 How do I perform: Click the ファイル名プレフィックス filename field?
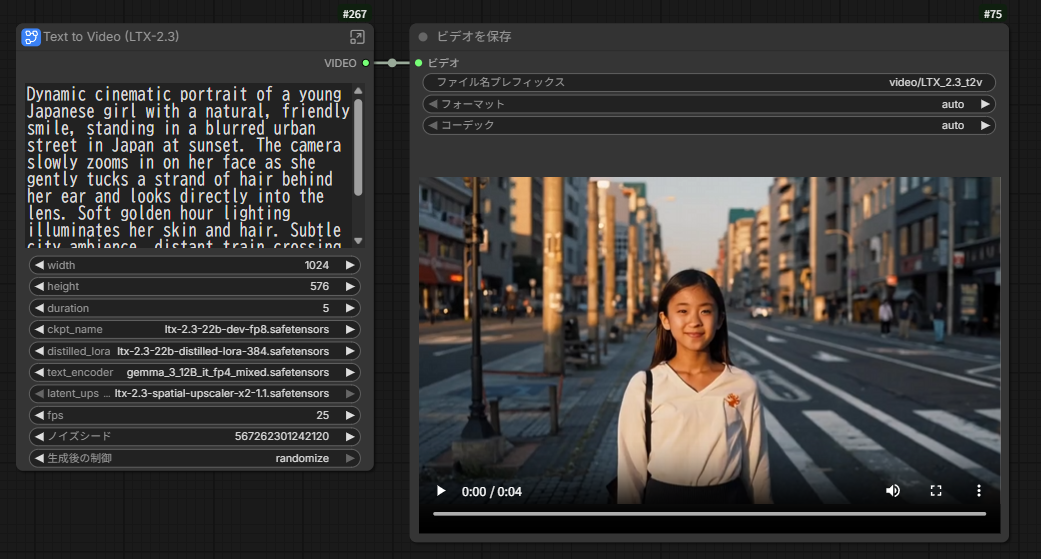click(708, 83)
